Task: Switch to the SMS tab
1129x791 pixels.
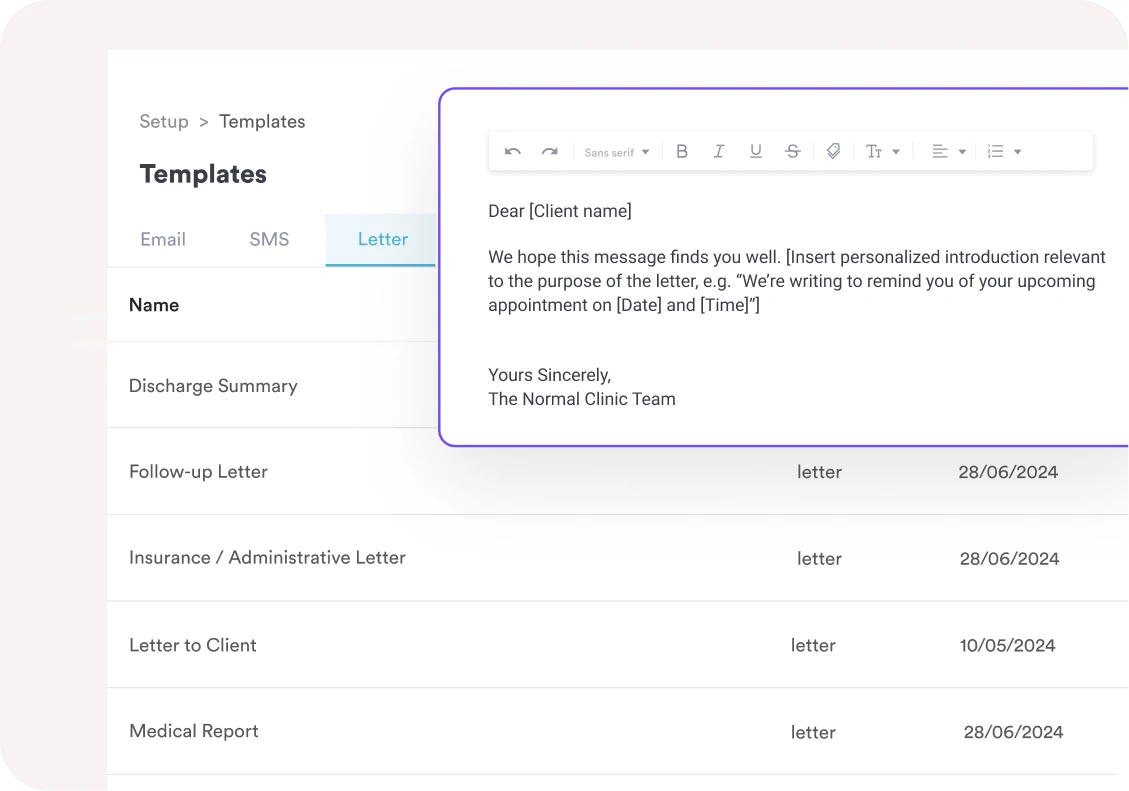Action: pyautogui.click(x=269, y=240)
